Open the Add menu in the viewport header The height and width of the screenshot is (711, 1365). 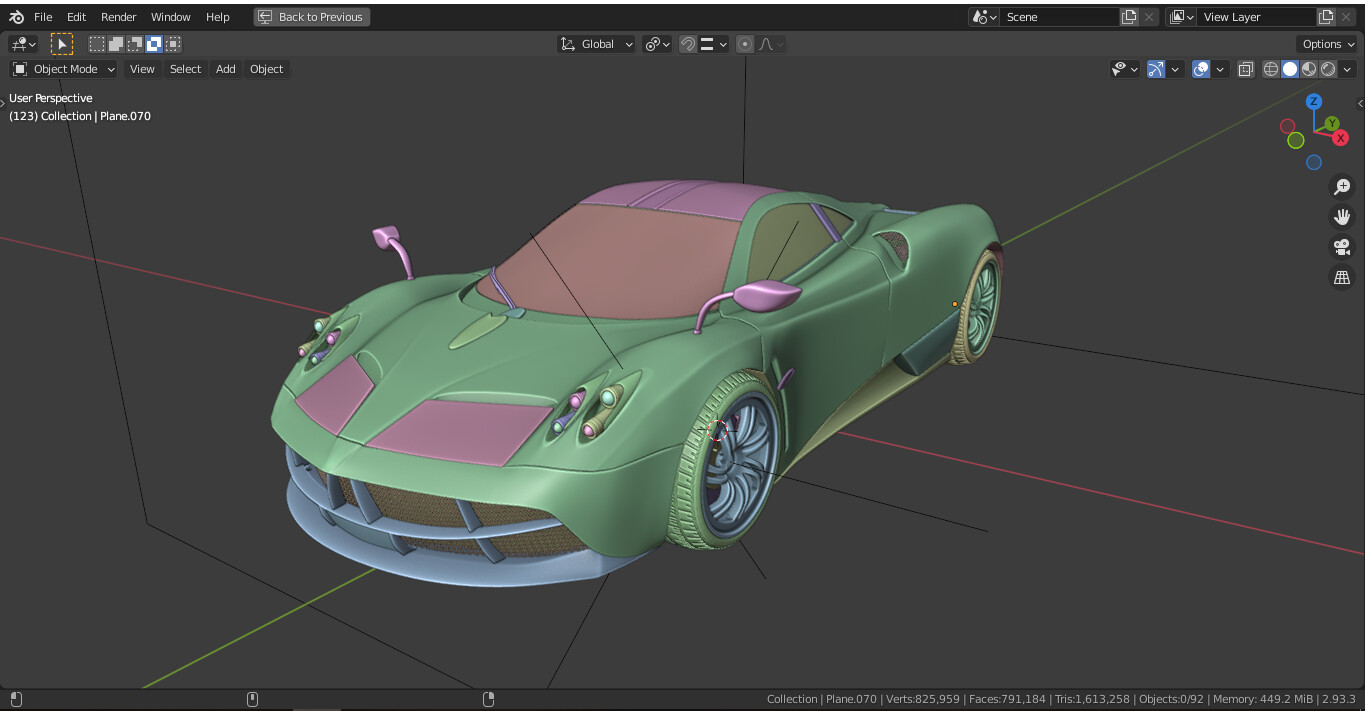click(225, 68)
